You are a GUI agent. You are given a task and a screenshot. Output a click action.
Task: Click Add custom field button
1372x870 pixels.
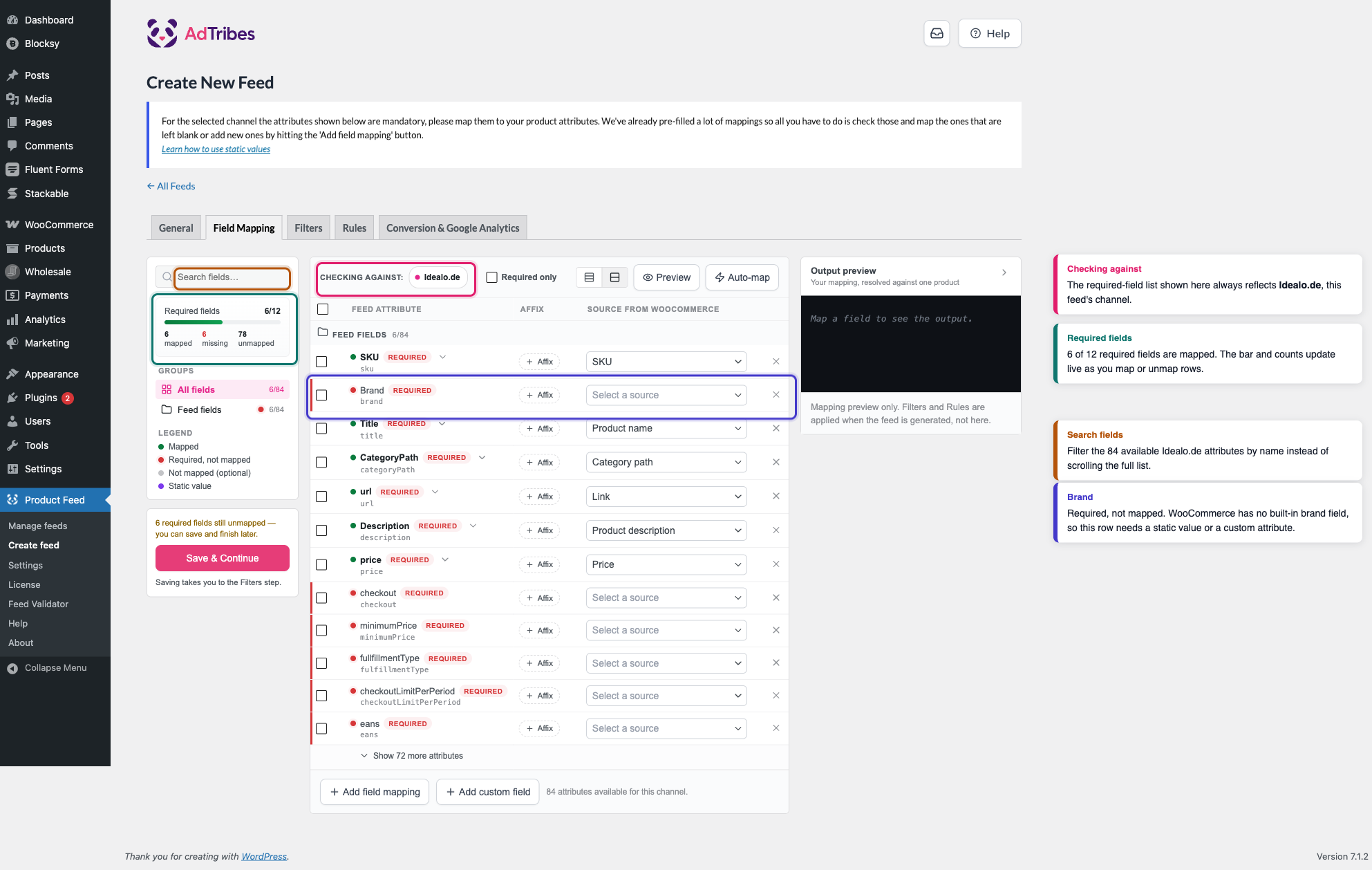pos(488,792)
